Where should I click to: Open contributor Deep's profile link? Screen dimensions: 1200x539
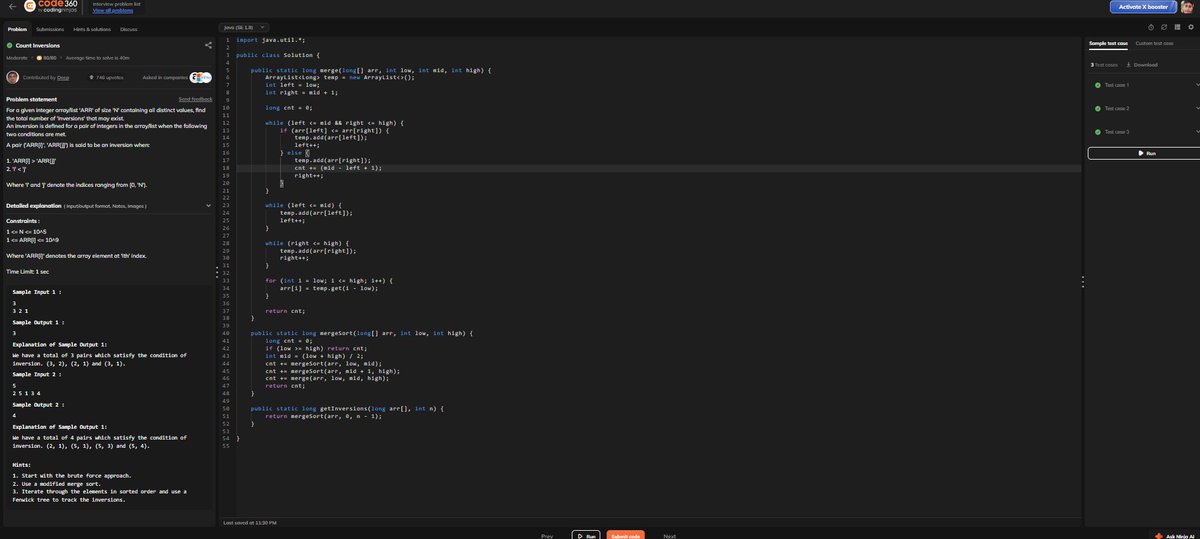point(61,77)
